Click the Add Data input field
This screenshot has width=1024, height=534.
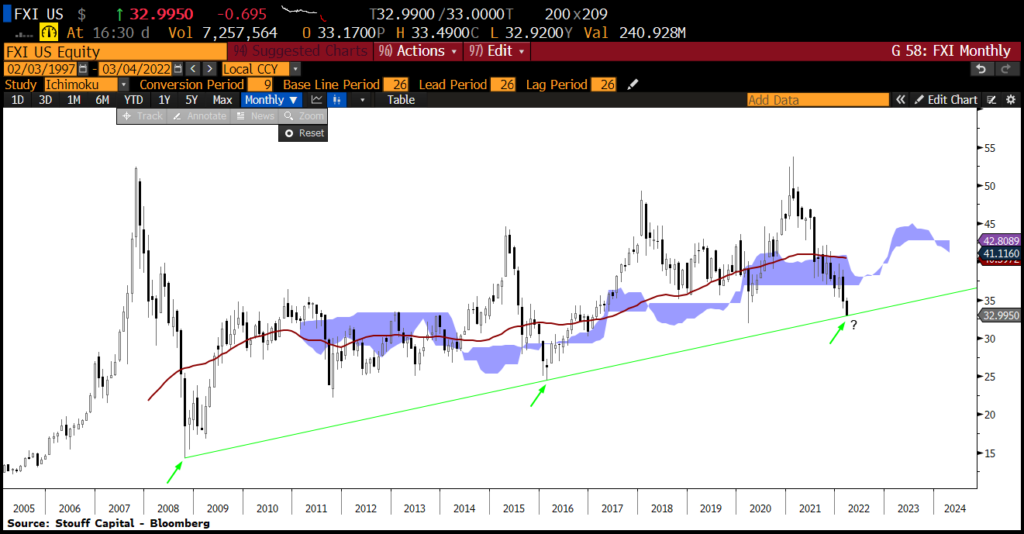tap(818, 100)
